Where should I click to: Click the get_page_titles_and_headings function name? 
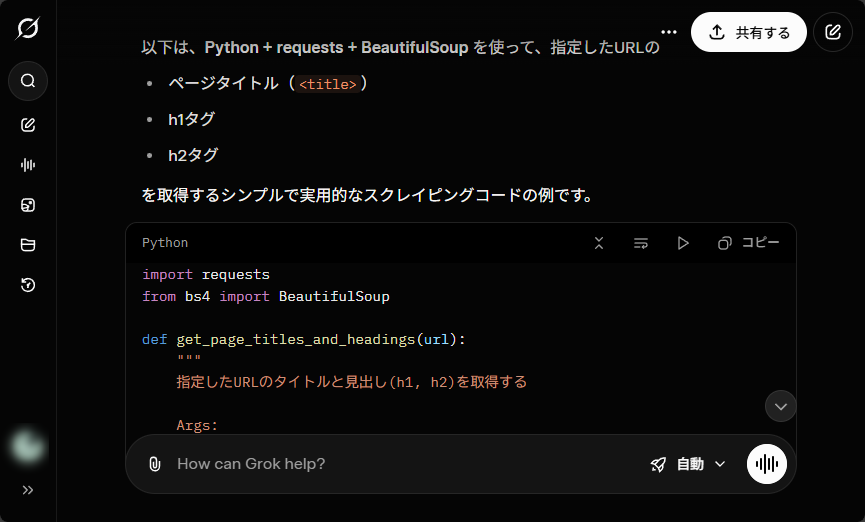tap(296, 339)
